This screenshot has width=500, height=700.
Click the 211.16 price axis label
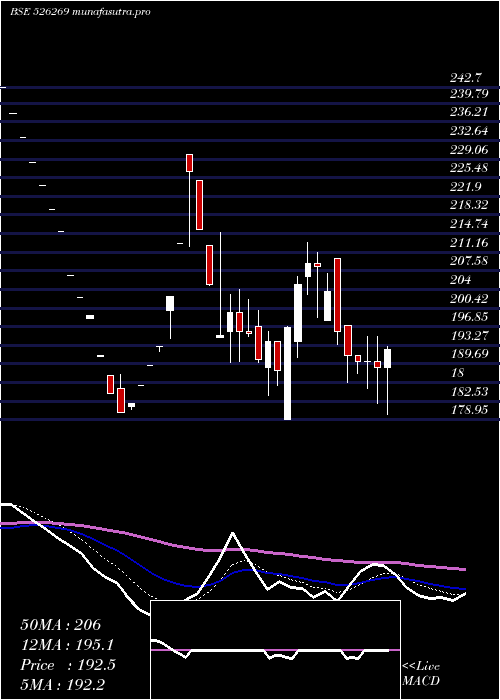469,243
